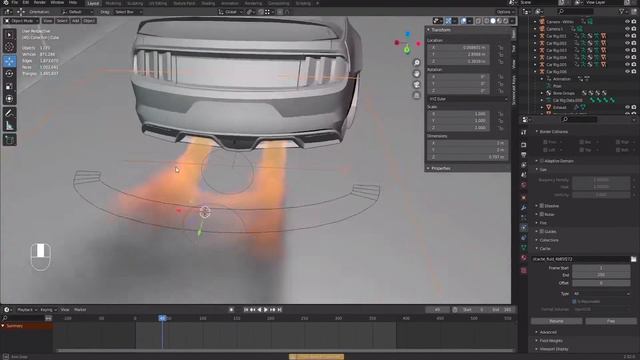
Task: Enable the Adaptive Domain checkbox
Action: coord(542,161)
